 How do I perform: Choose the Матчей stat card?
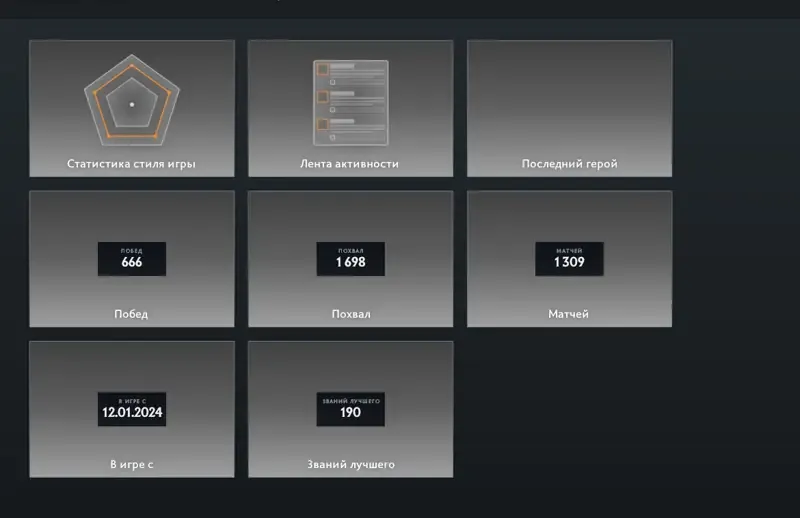pyautogui.click(x=569, y=259)
